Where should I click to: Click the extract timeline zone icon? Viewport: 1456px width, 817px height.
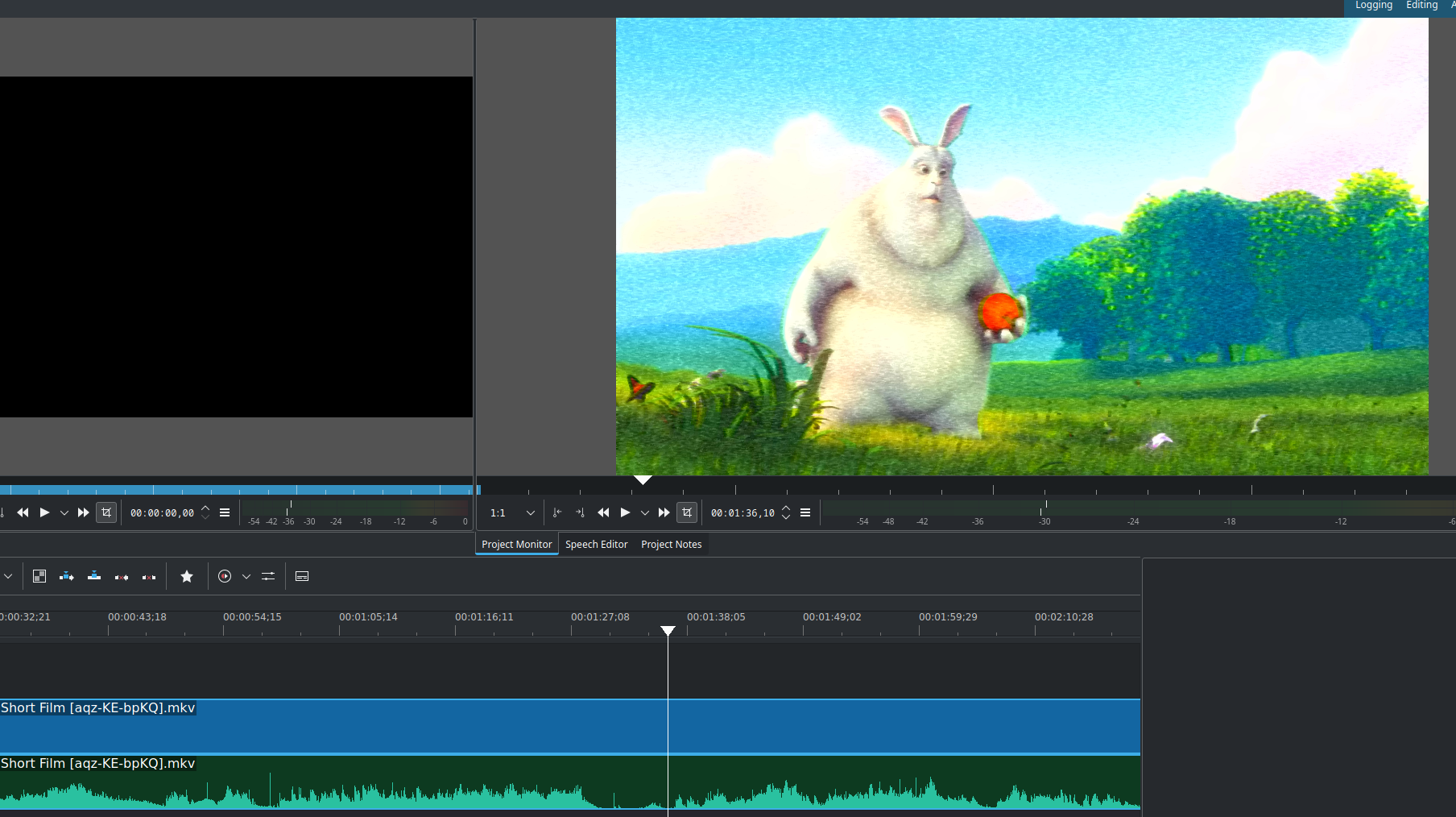coord(122,576)
